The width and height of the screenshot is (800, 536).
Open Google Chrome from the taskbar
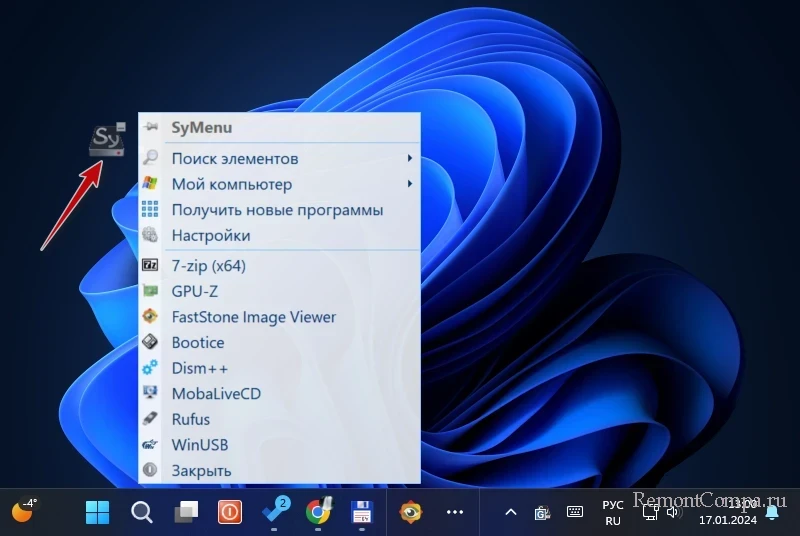click(x=318, y=512)
